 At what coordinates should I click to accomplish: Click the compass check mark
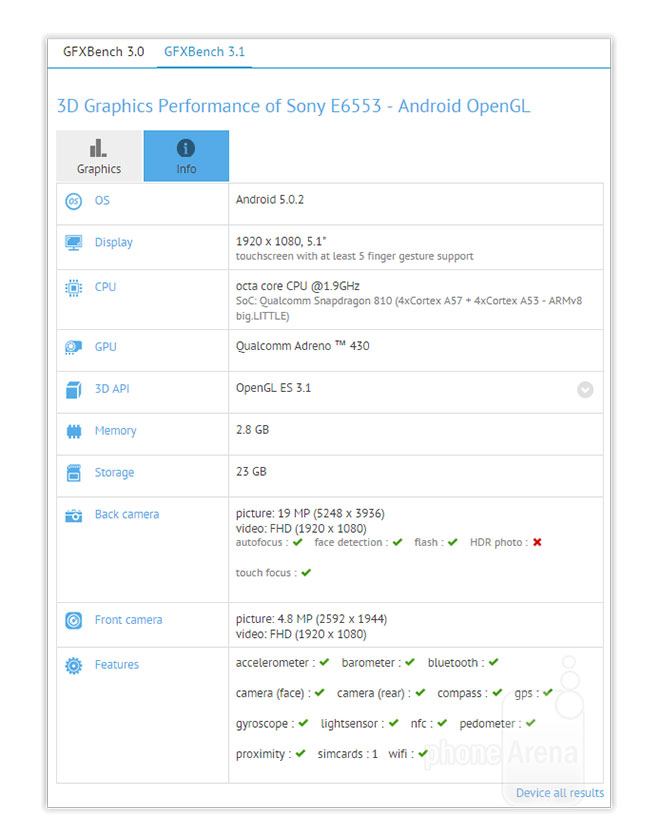pos(497,693)
